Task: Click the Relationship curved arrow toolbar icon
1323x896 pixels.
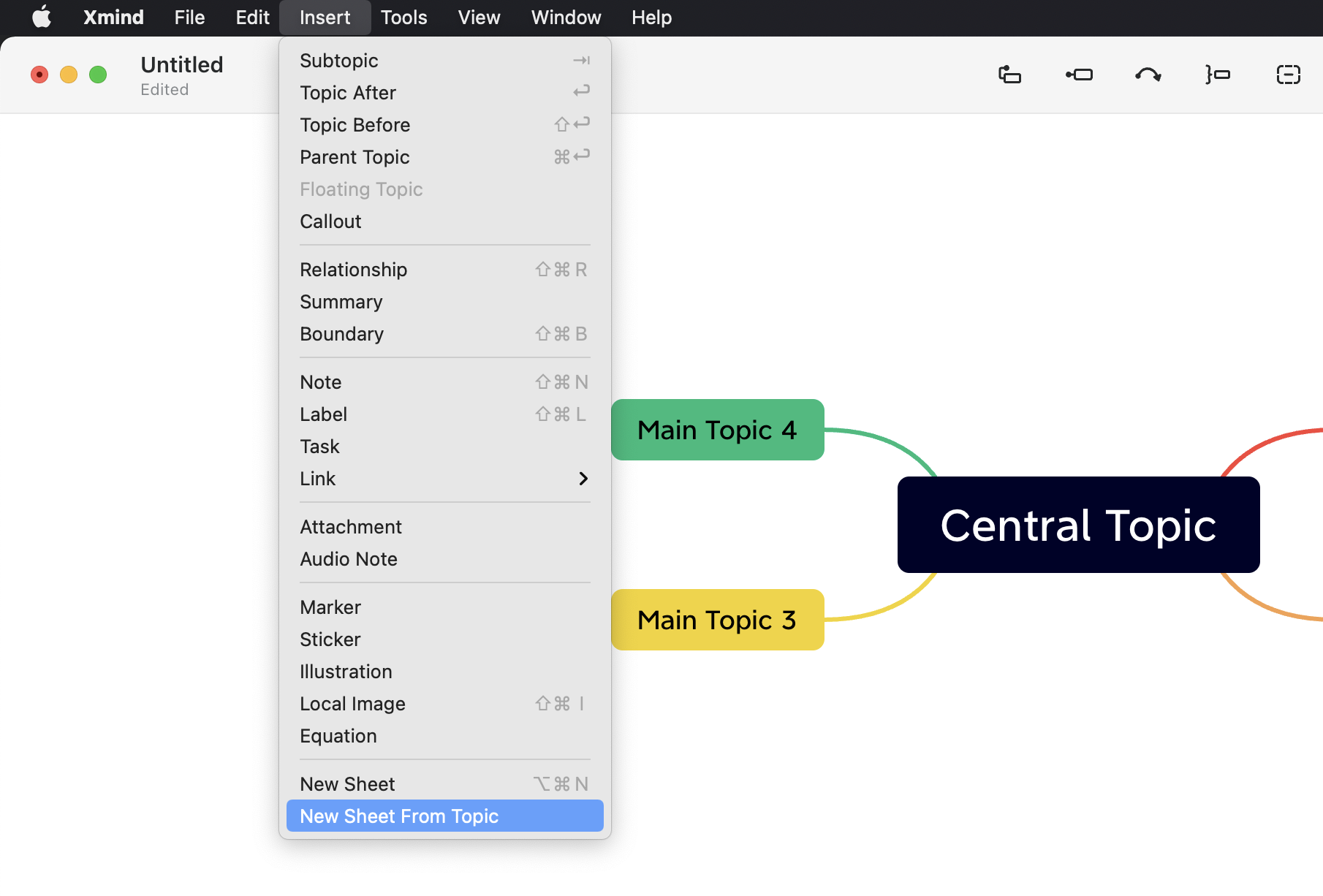Action: 1148,75
